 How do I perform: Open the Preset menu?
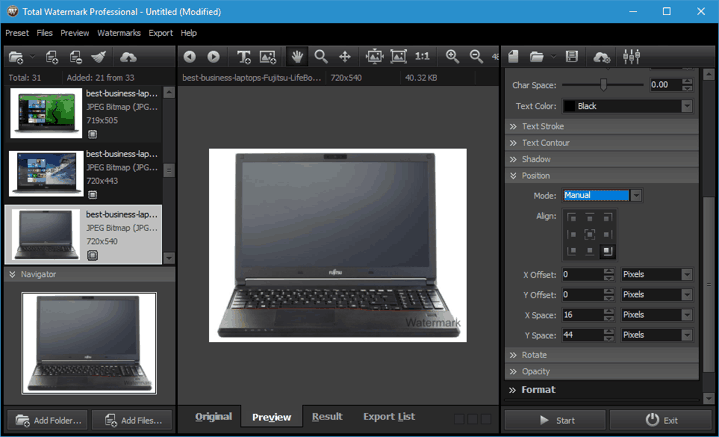(x=17, y=33)
